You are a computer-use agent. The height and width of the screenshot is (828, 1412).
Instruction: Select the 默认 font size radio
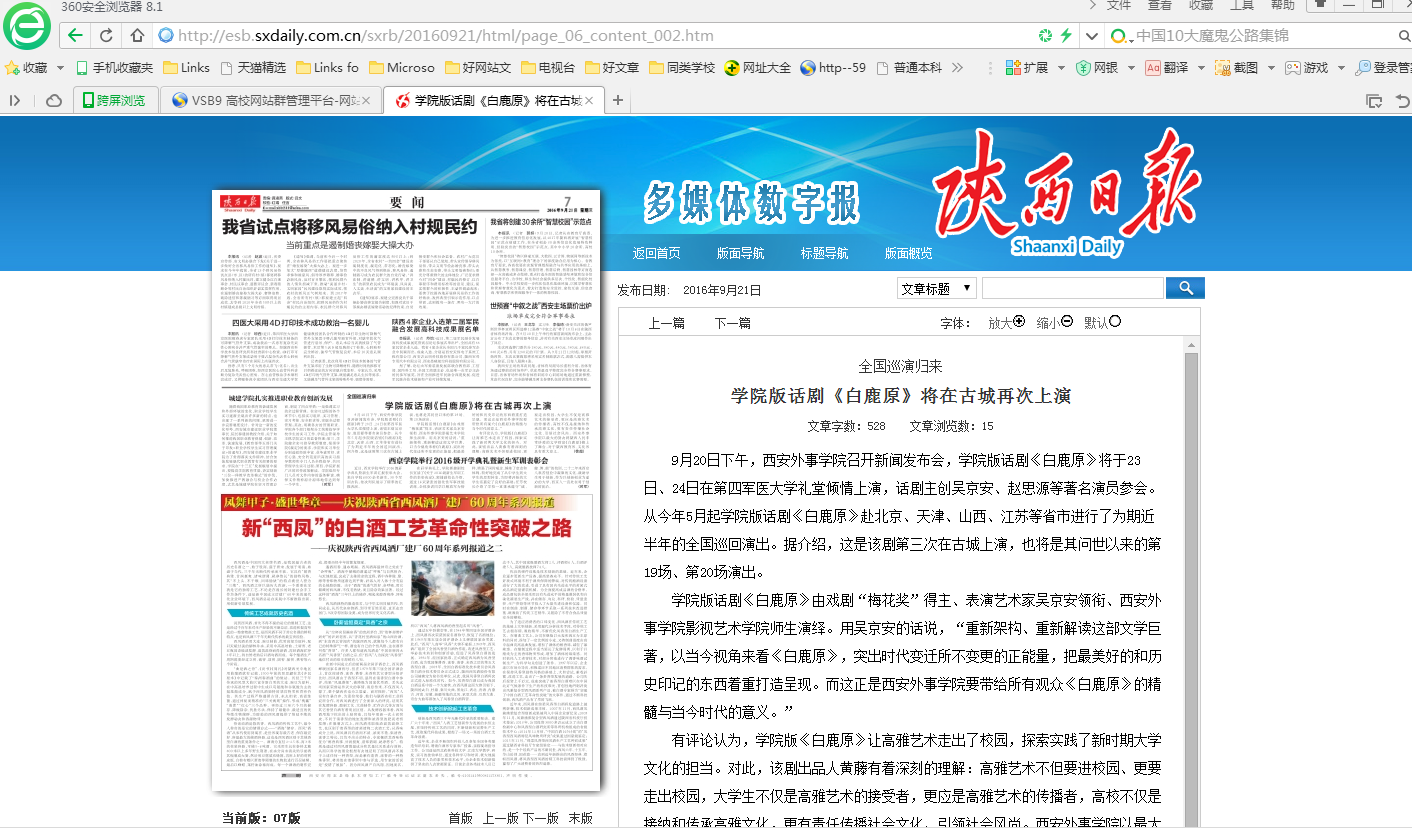(x=1115, y=321)
